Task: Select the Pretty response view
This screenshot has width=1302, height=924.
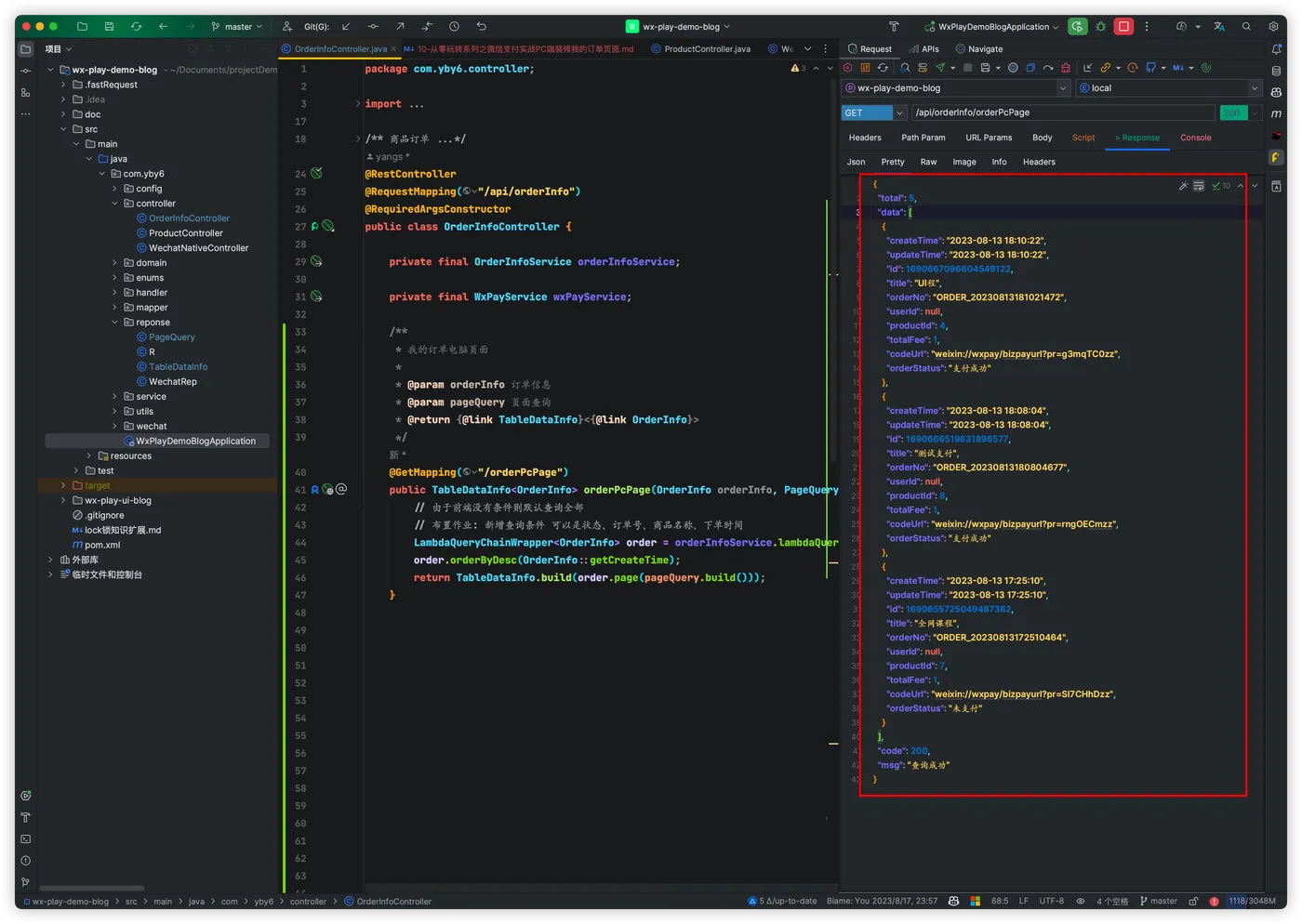Action: 893,162
